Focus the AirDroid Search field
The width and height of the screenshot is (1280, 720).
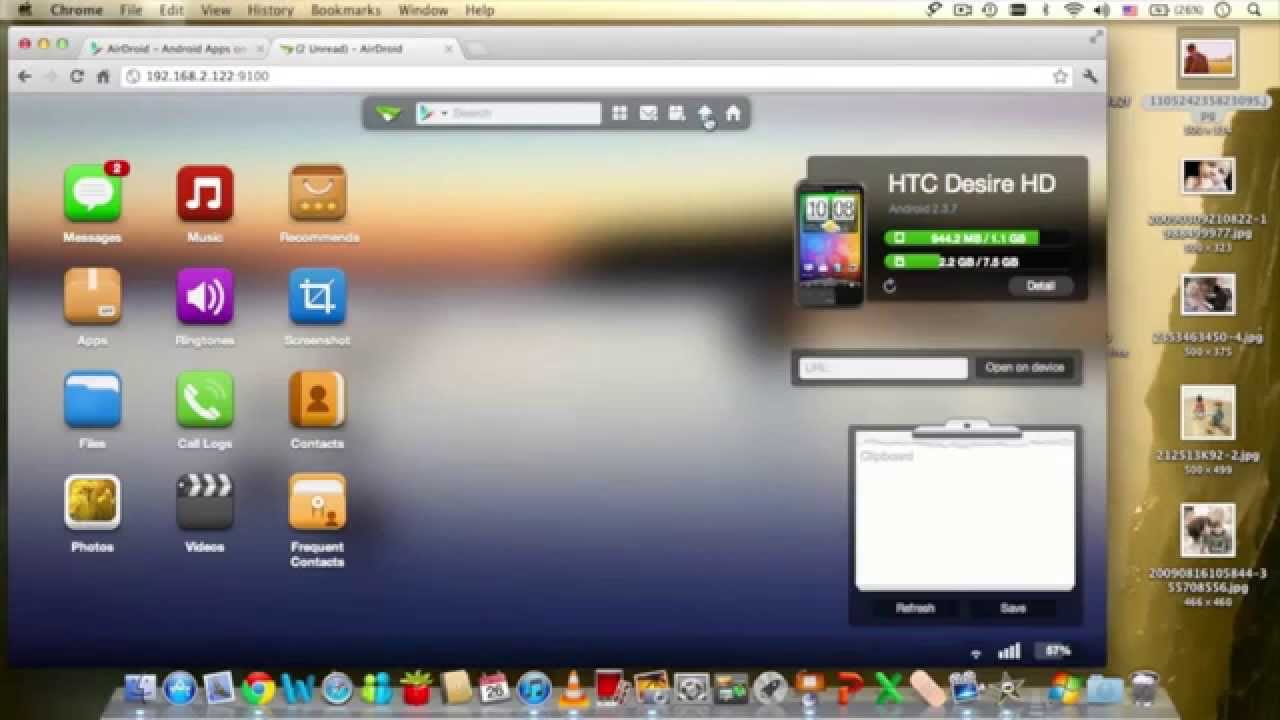[x=525, y=113]
